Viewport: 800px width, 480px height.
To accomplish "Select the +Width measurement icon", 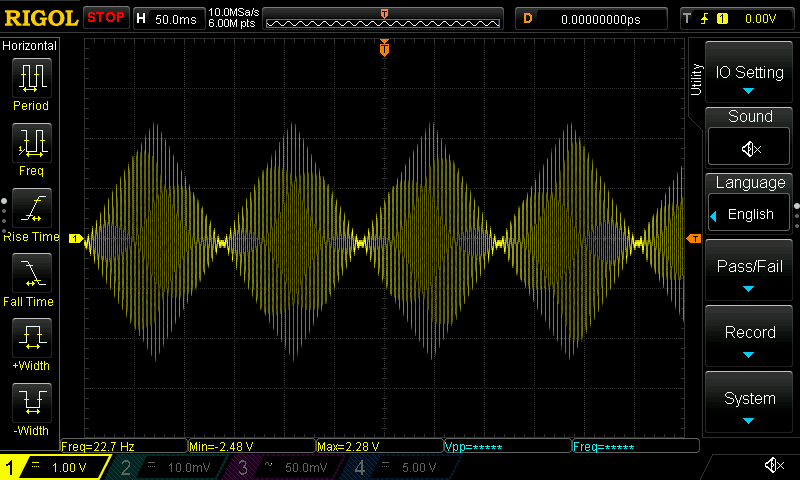I will point(32,338).
